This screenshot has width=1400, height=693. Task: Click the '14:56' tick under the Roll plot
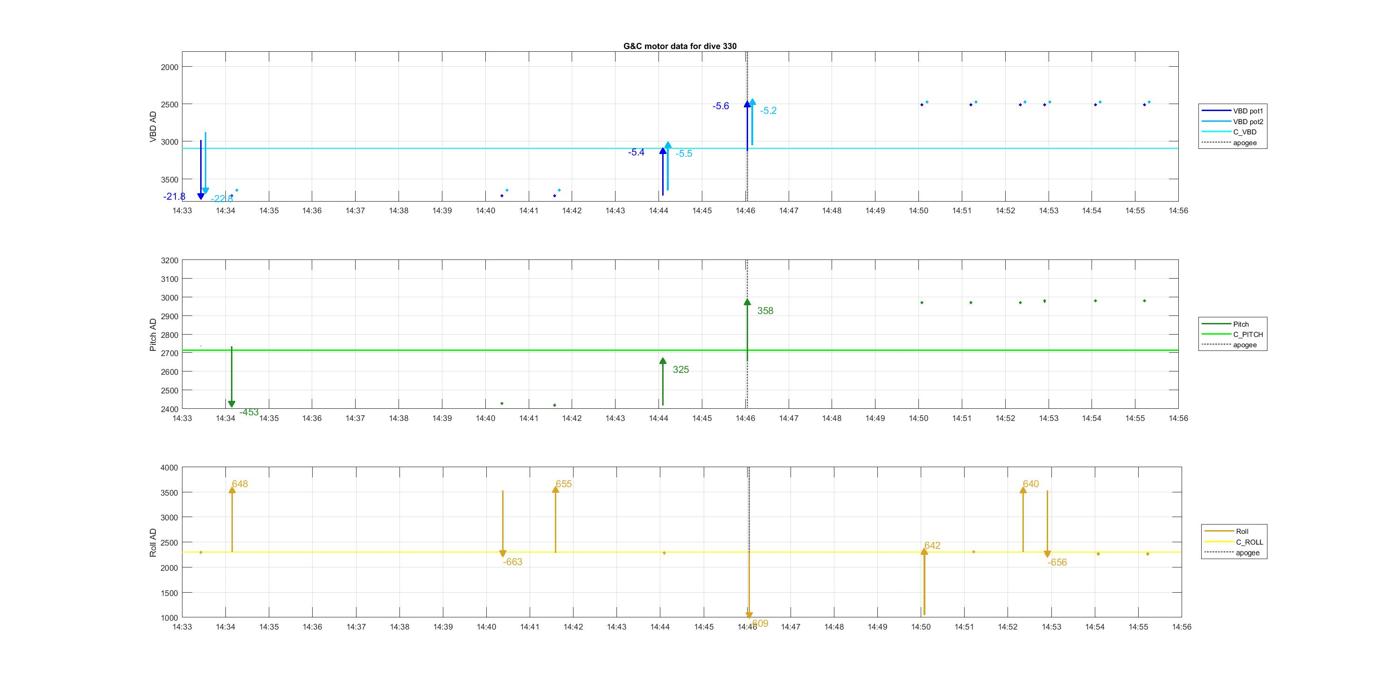(x=1181, y=627)
